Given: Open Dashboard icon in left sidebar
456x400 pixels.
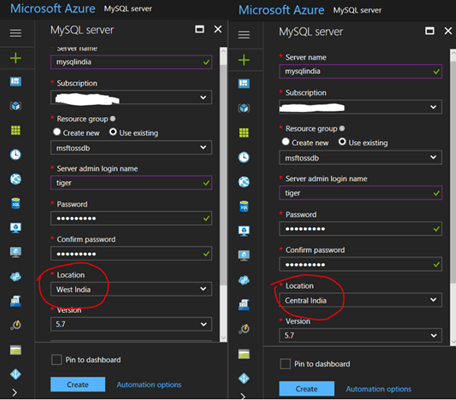Looking at the screenshot, I should click(16, 81).
